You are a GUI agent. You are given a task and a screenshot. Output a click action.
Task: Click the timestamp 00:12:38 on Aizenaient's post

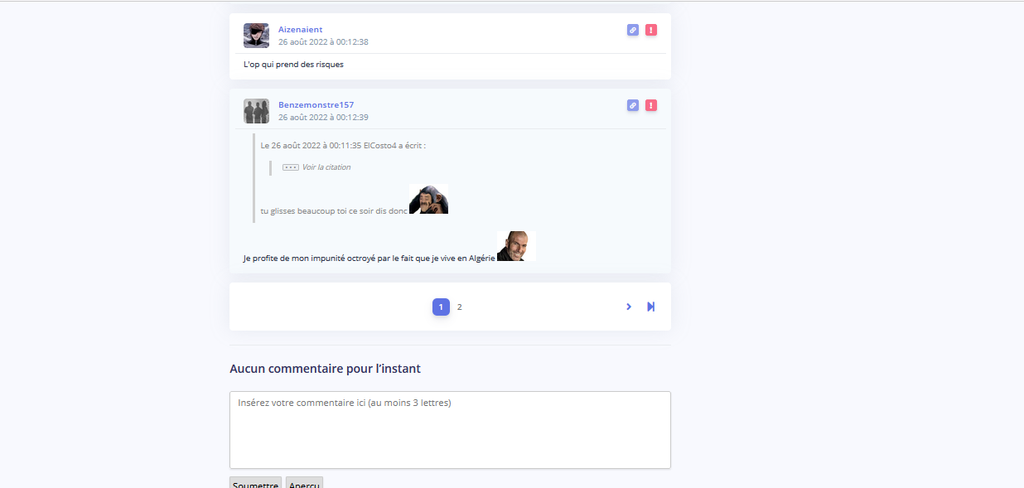pyautogui.click(x=323, y=42)
